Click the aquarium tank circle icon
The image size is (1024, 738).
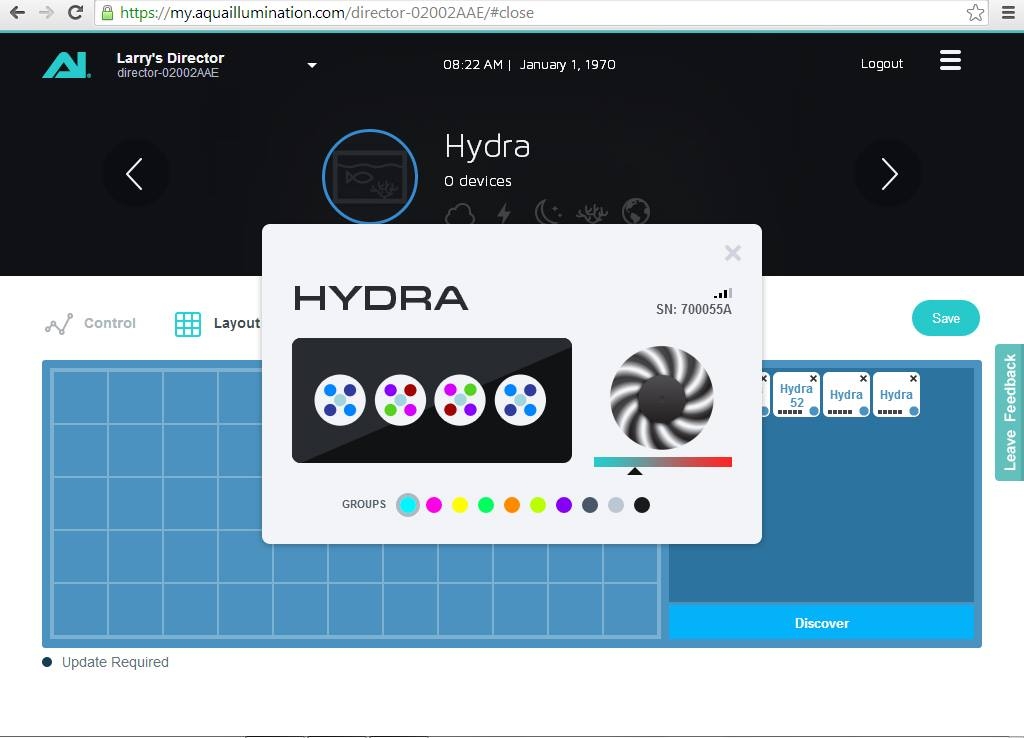point(370,176)
